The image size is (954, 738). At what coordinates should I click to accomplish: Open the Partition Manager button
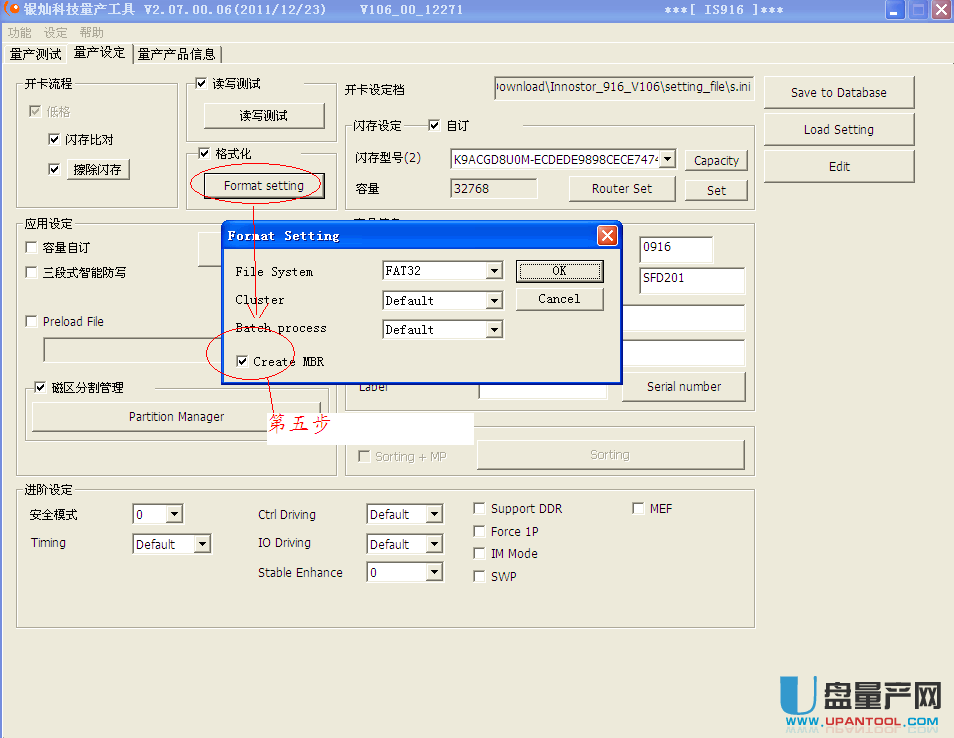[176, 417]
